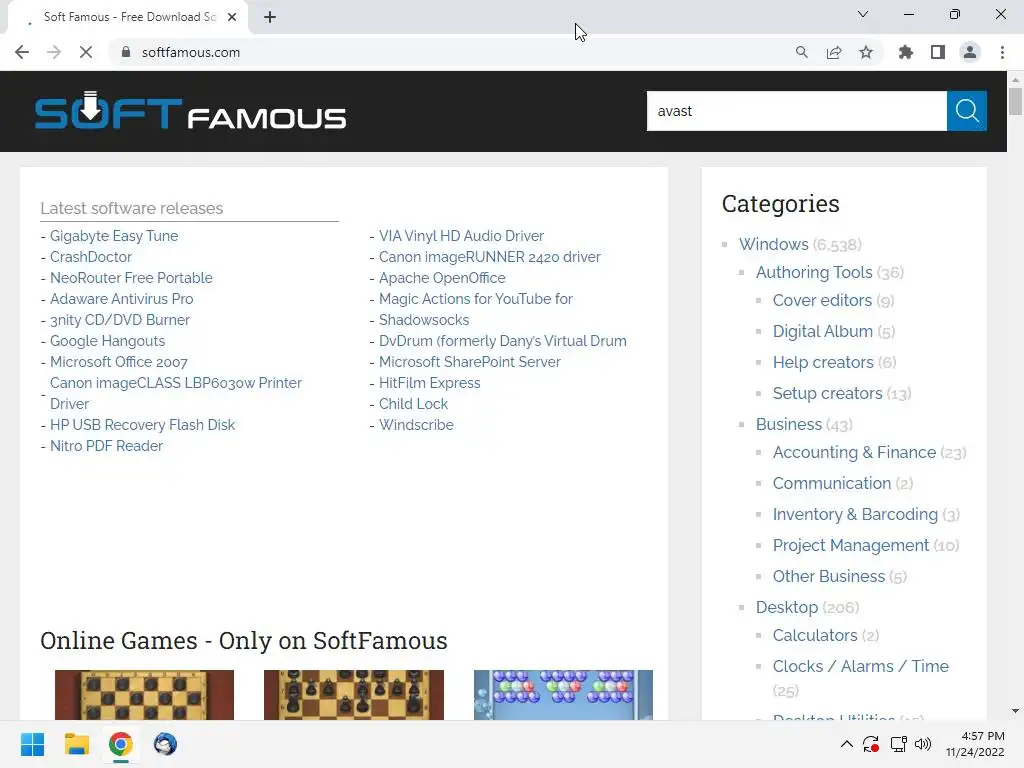Close the Soft Famous tab
The image size is (1024, 768).
[232, 17]
